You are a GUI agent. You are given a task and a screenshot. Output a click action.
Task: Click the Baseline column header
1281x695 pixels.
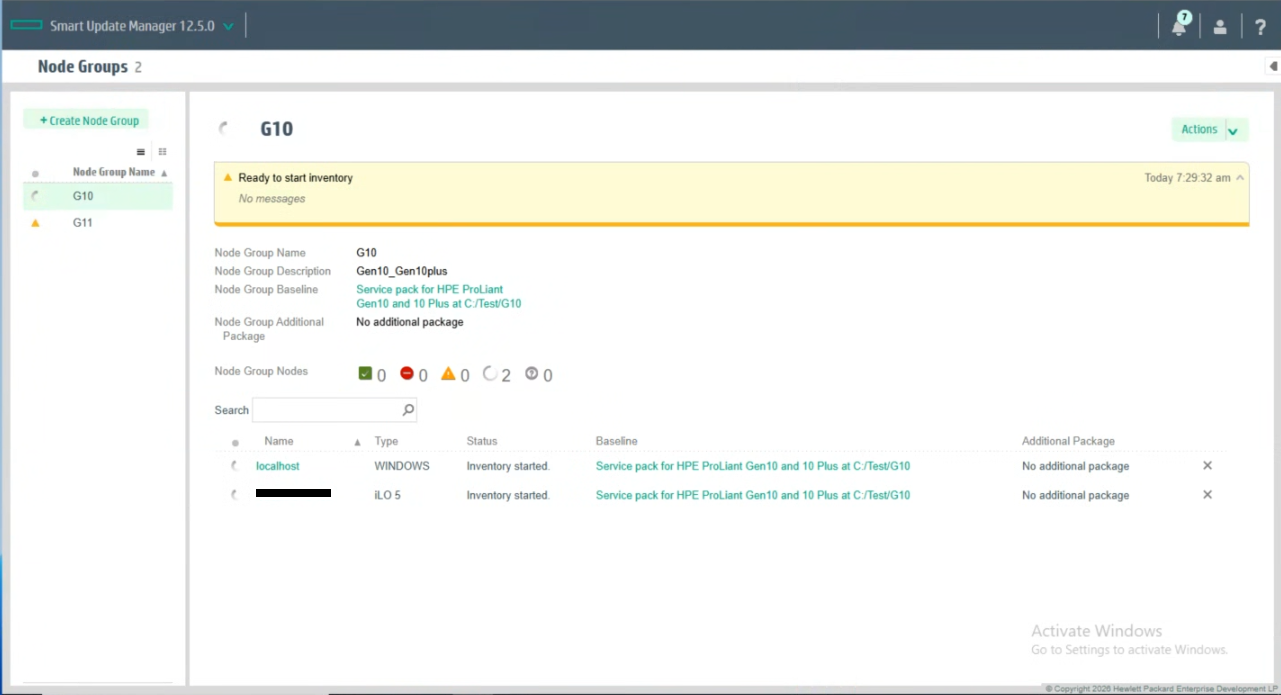pos(617,441)
